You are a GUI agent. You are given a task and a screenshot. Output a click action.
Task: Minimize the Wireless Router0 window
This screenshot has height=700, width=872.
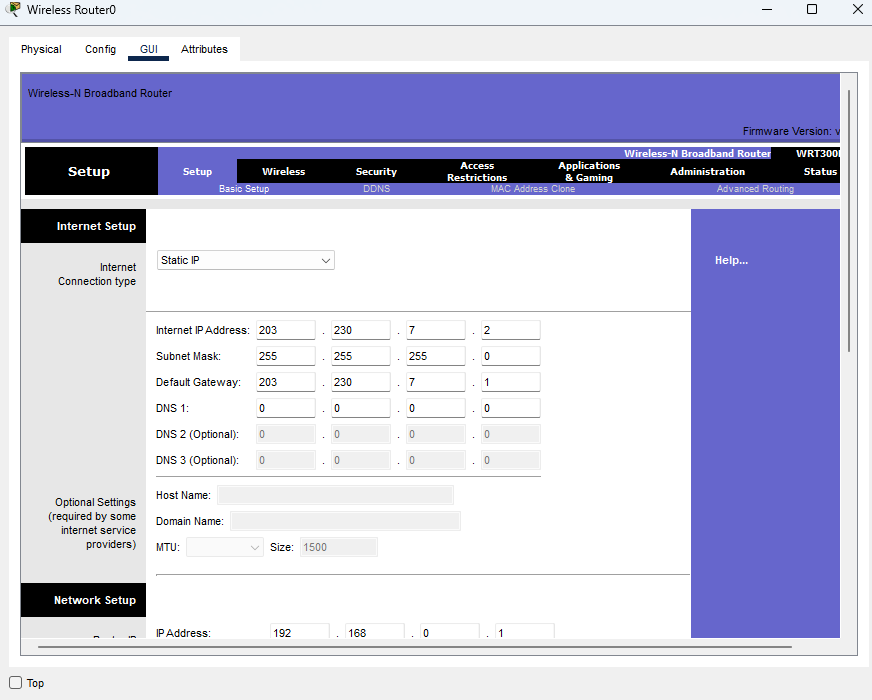[x=767, y=9]
